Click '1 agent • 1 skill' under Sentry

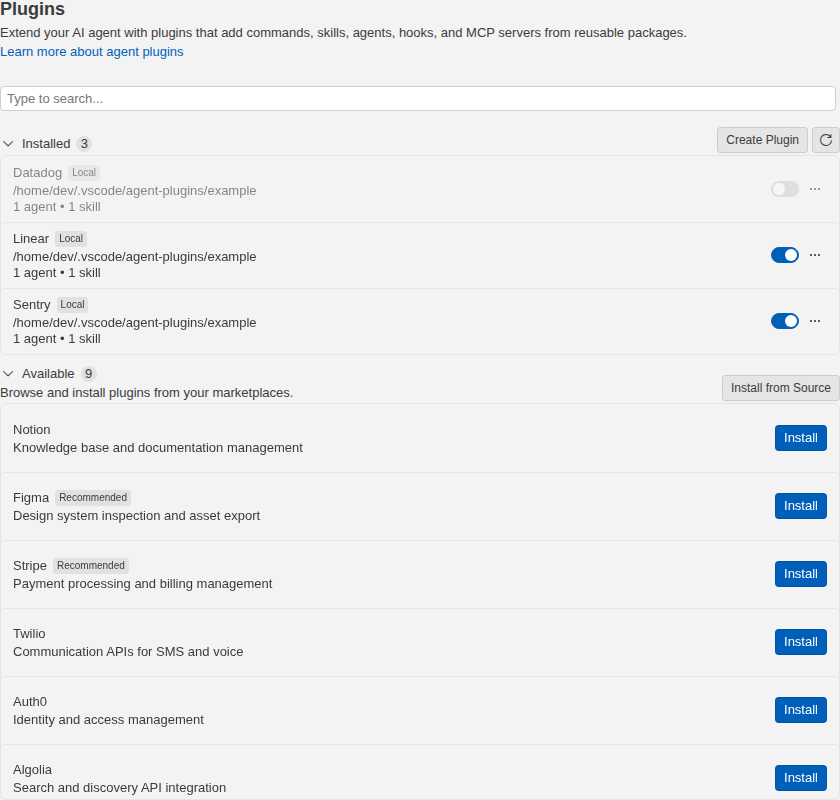[57, 339]
